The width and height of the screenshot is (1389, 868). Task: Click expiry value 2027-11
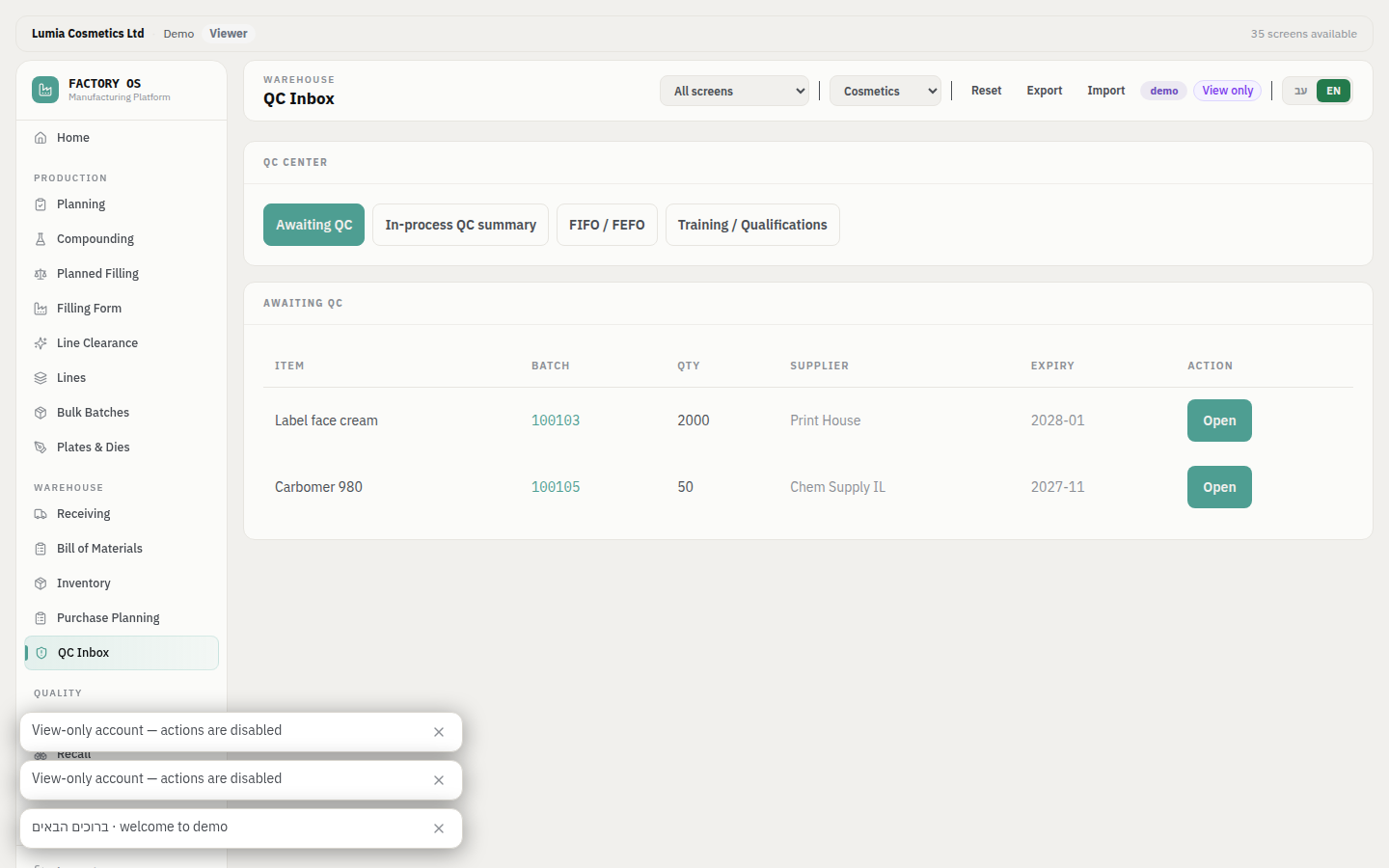1057,487
